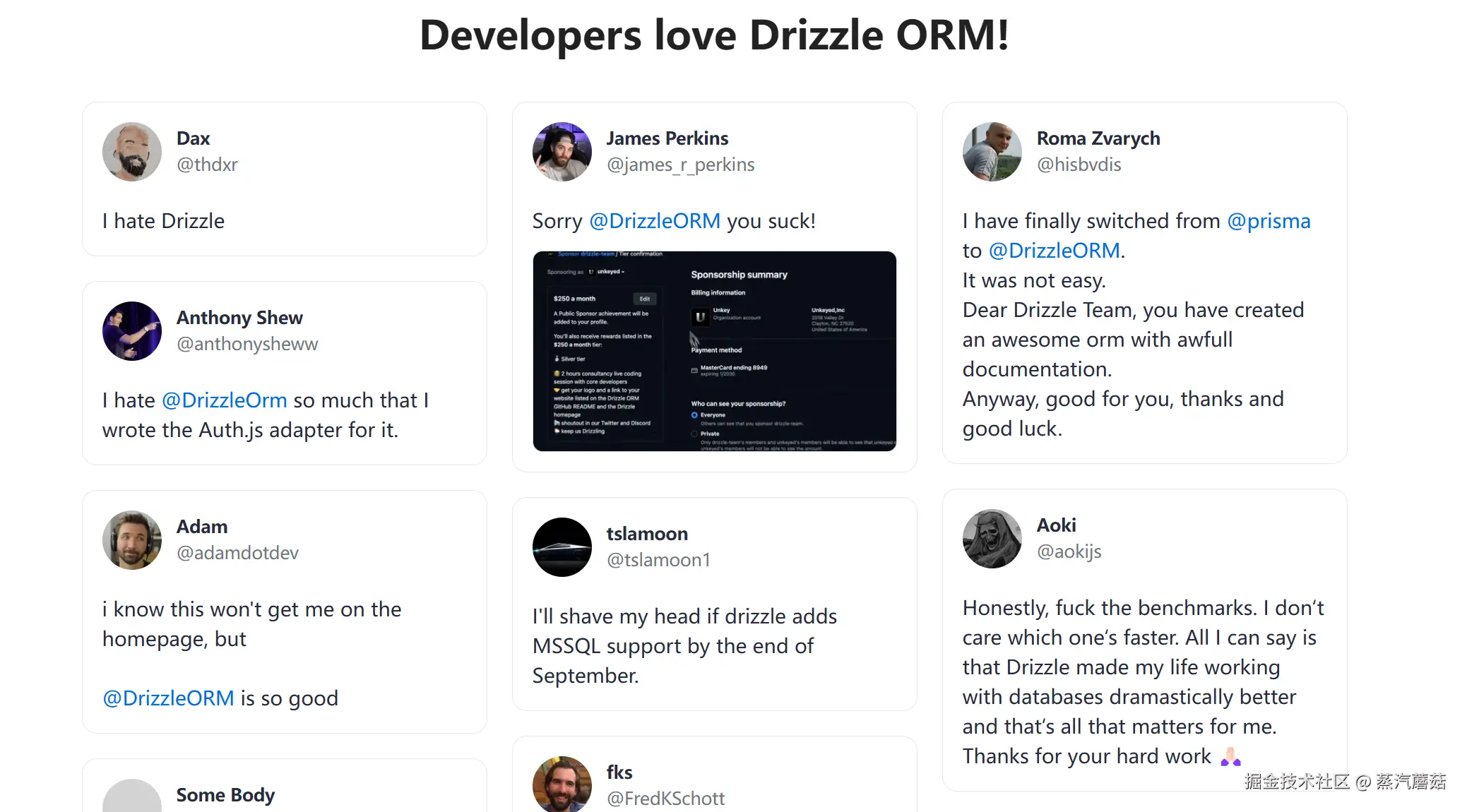Click the @FredKSchott handle
This screenshot has height=812, width=1467.
[665, 799]
